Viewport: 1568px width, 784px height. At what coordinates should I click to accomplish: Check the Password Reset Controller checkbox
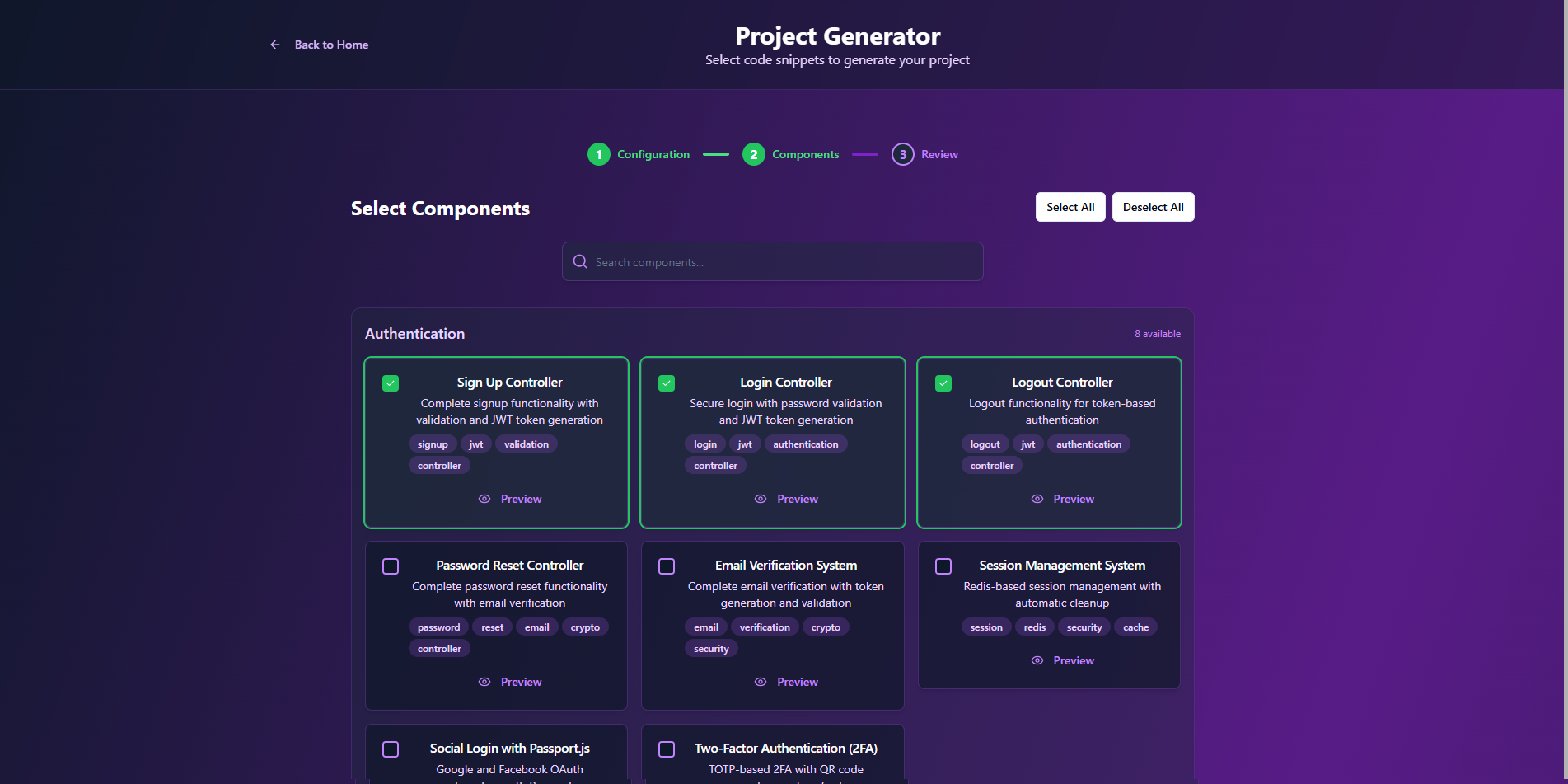(391, 566)
